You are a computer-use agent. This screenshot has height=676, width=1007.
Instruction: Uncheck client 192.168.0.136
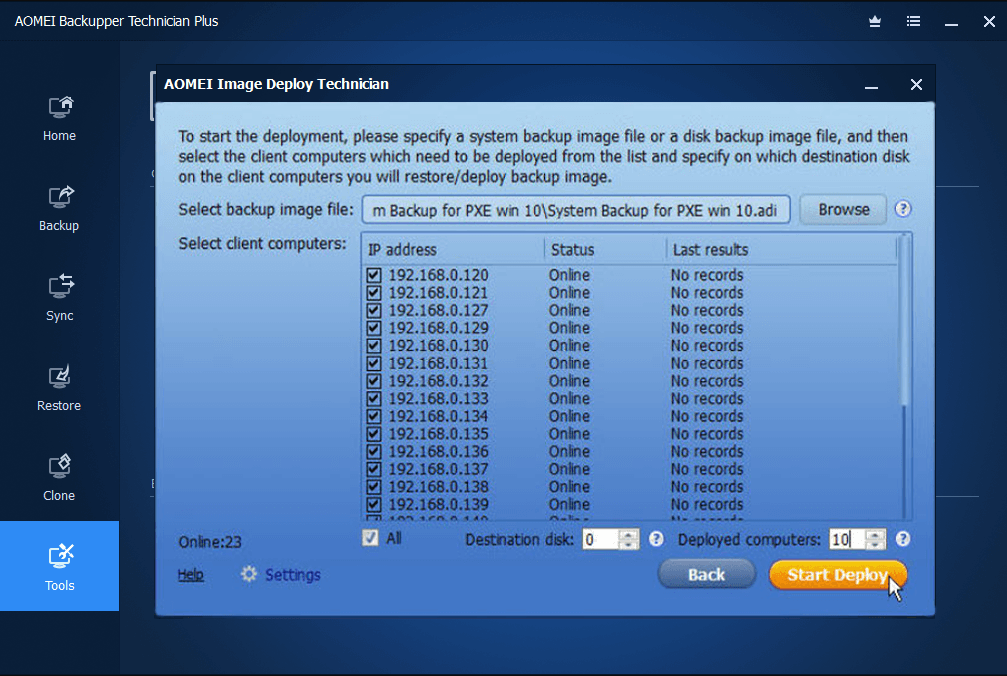374,452
